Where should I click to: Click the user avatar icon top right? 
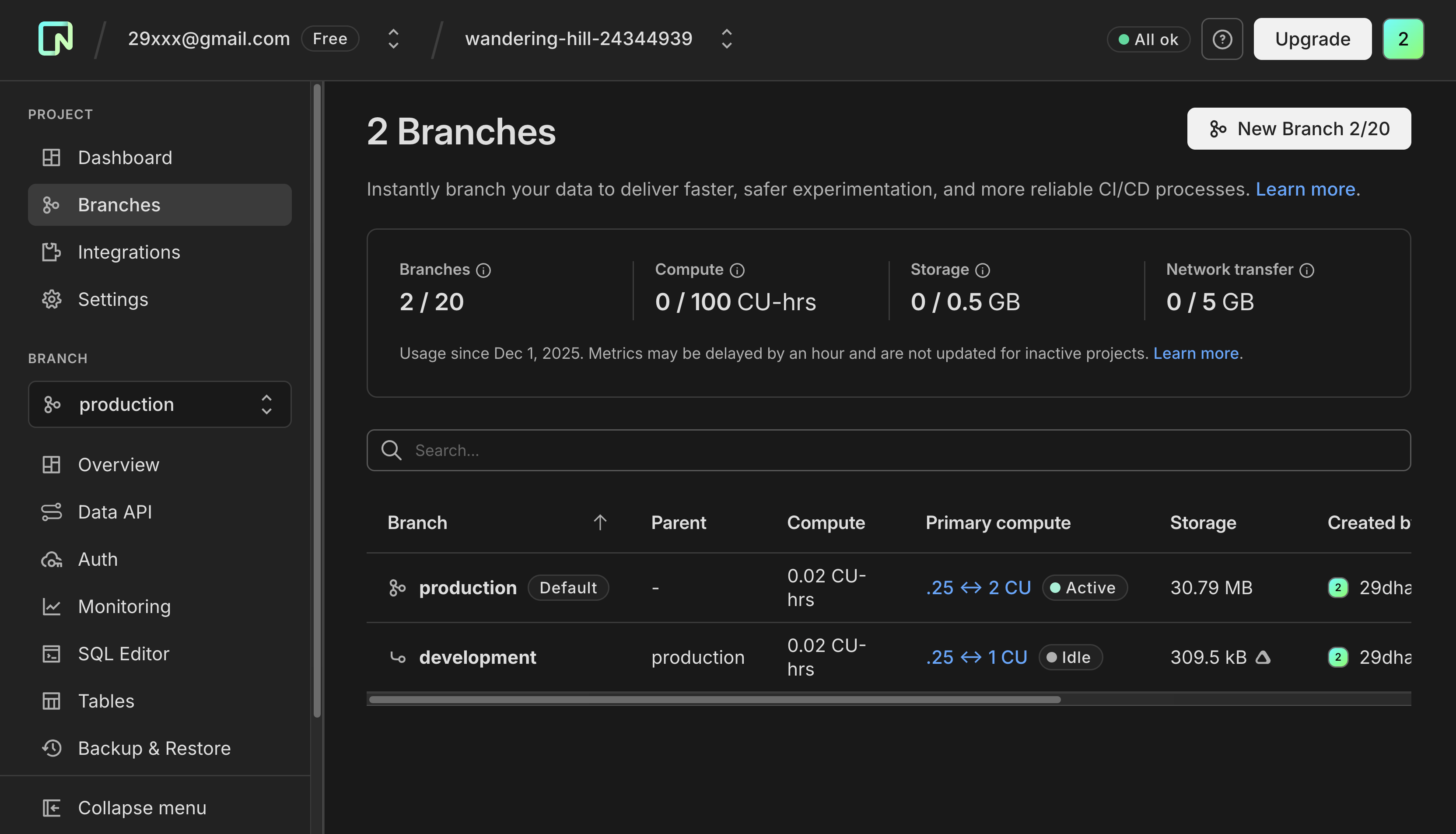pos(1403,39)
